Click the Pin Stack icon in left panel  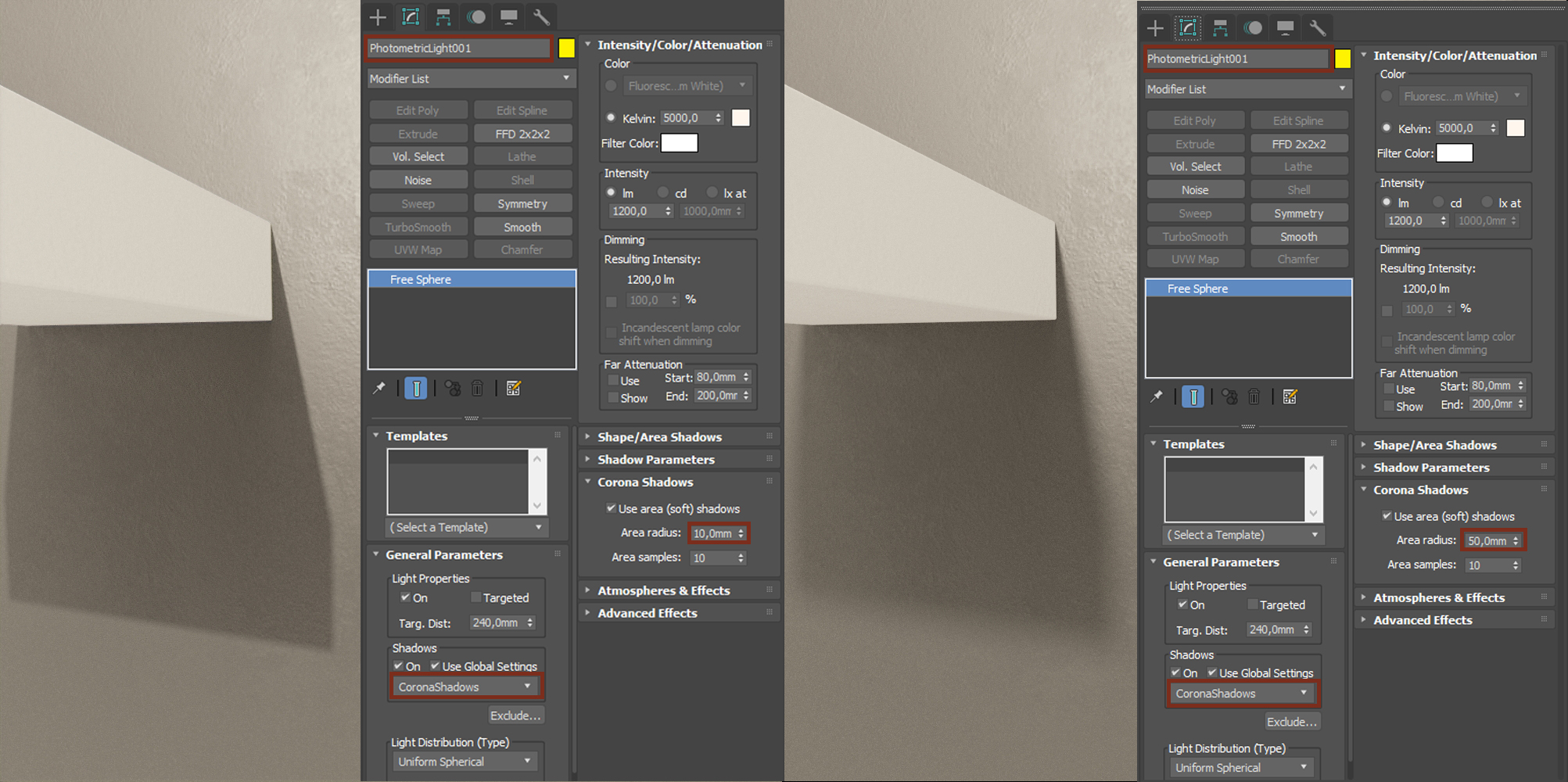tap(379, 388)
